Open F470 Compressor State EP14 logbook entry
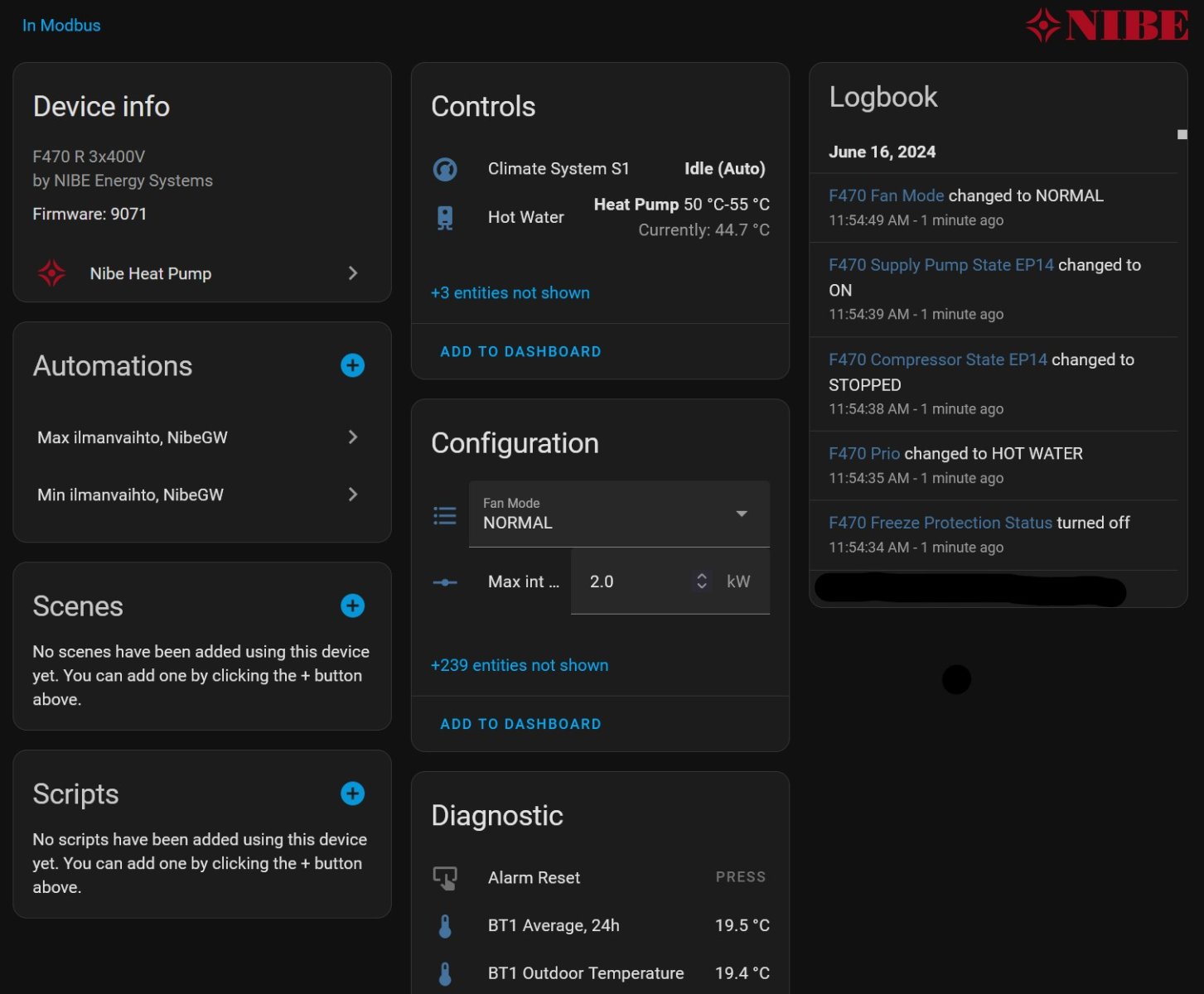This screenshot has height=994, width=1204. (x=937, y=359)
